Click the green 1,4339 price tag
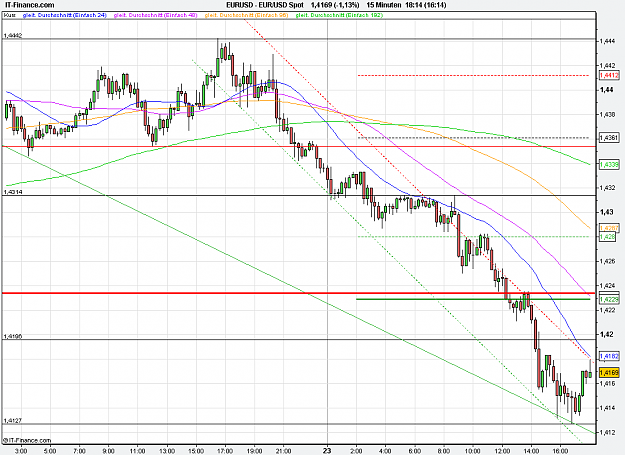The image size is (625, 455). [x=609, y=164]
